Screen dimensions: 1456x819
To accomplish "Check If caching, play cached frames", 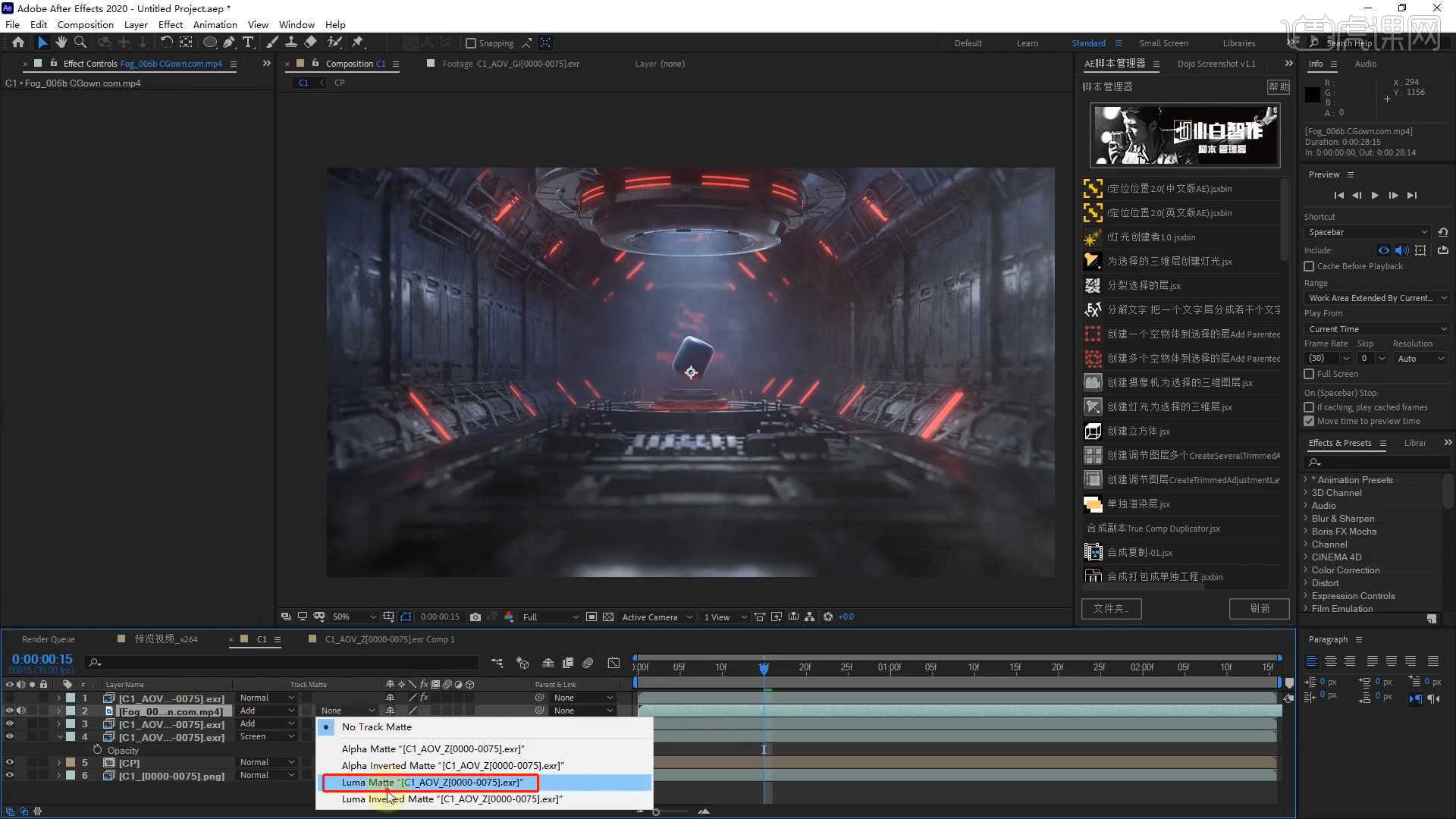I will coord(1309,407).
